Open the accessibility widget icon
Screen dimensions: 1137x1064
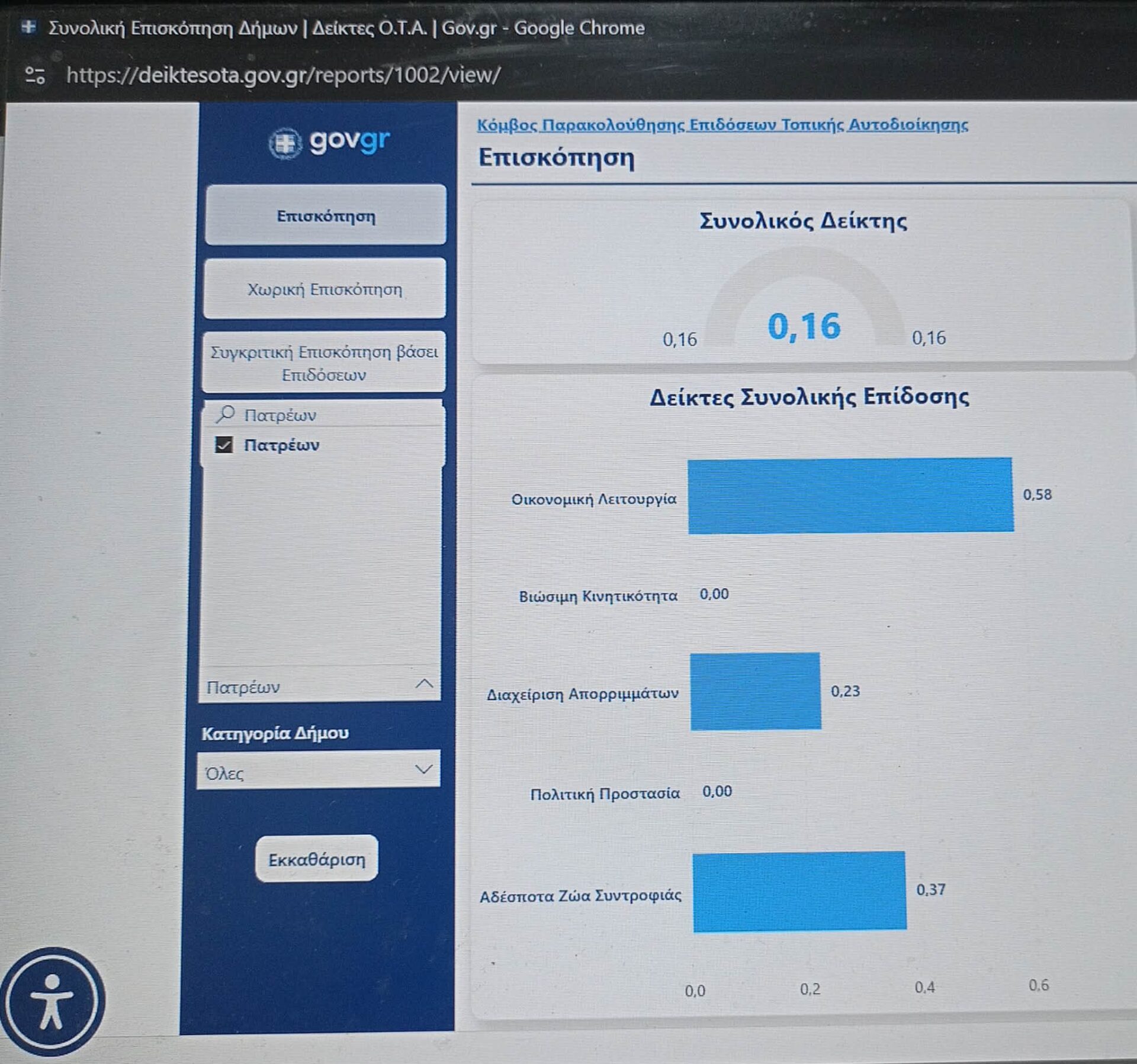coord(52,1002)
